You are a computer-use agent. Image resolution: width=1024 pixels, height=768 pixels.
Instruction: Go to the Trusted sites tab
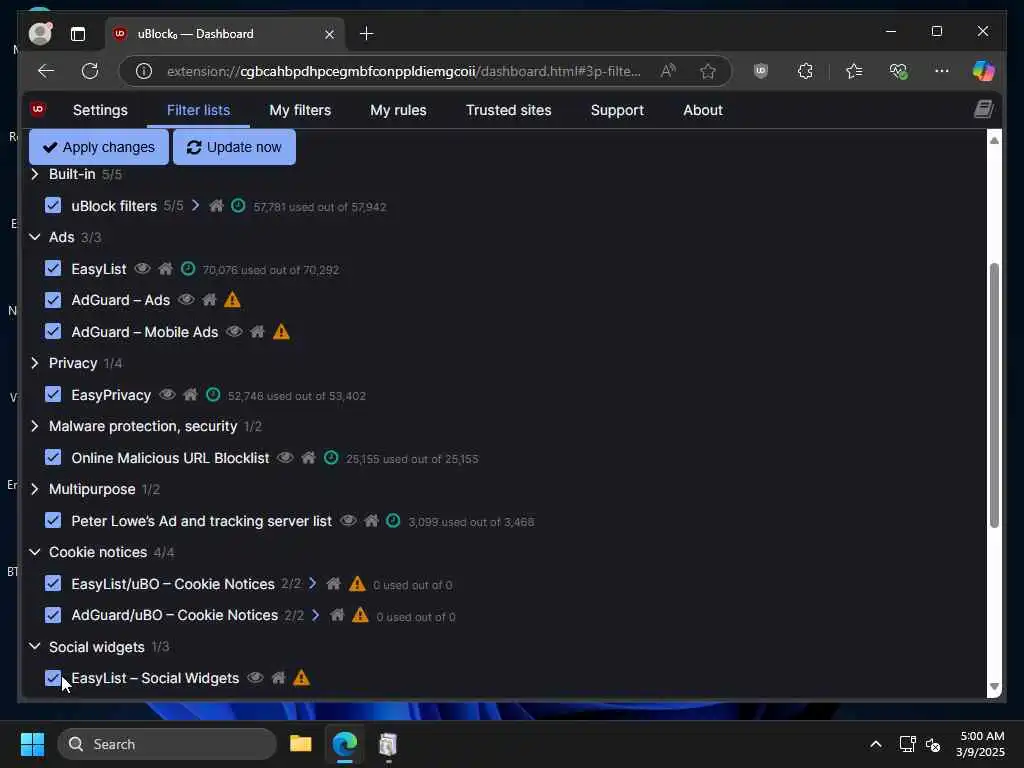pos(509,110)
